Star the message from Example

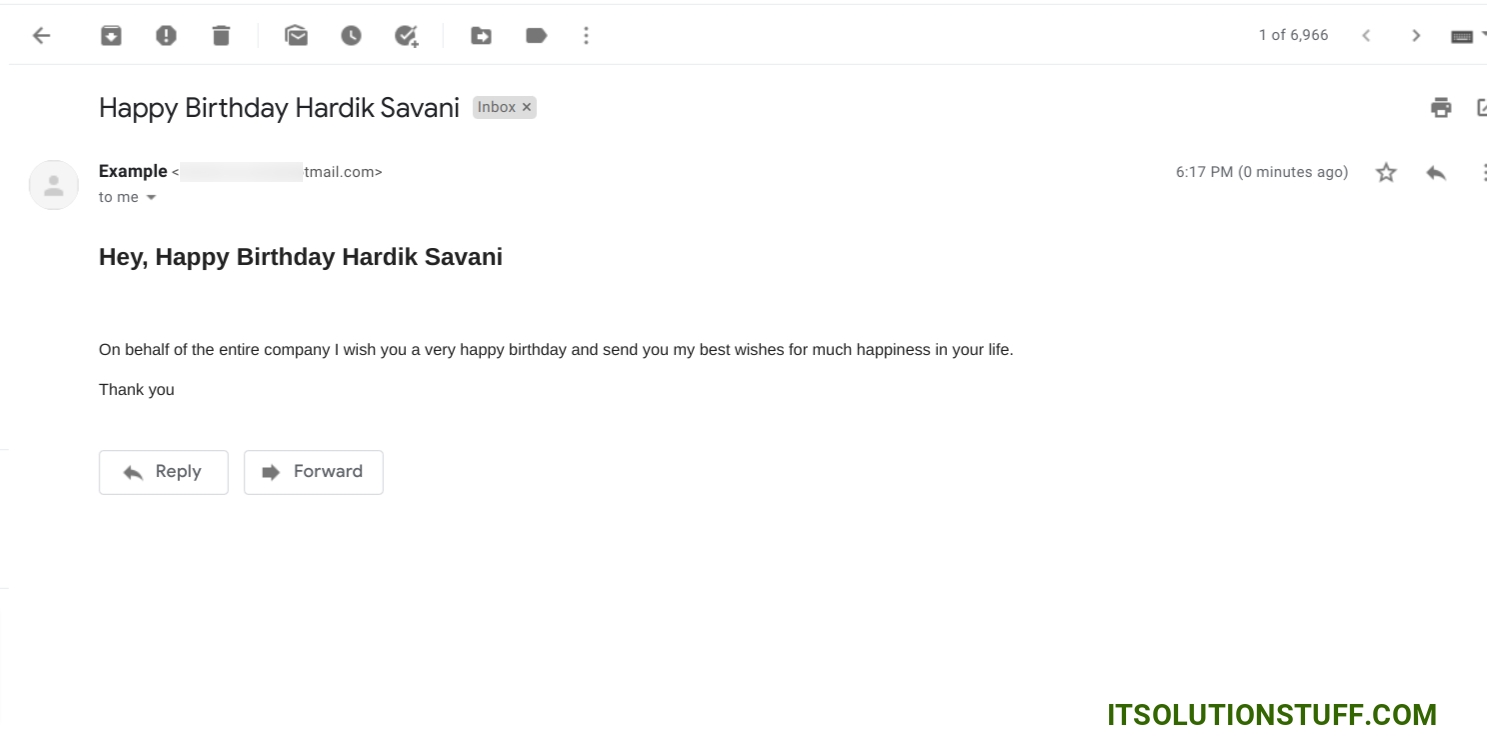[1386, 173]
